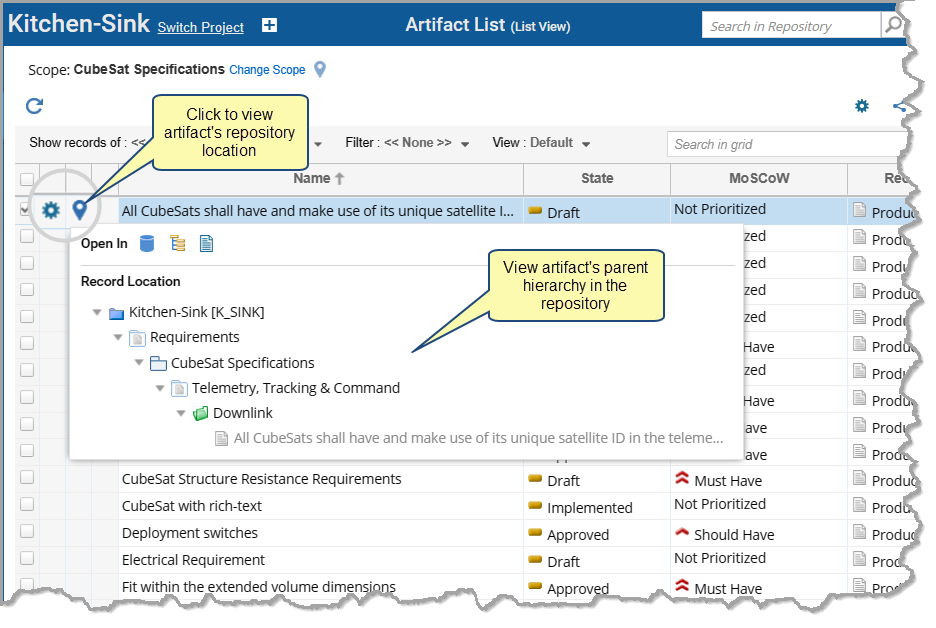Open the Deployment switches artifact
This screenshot has width=936, height=628.
click(x=190, y=533)
